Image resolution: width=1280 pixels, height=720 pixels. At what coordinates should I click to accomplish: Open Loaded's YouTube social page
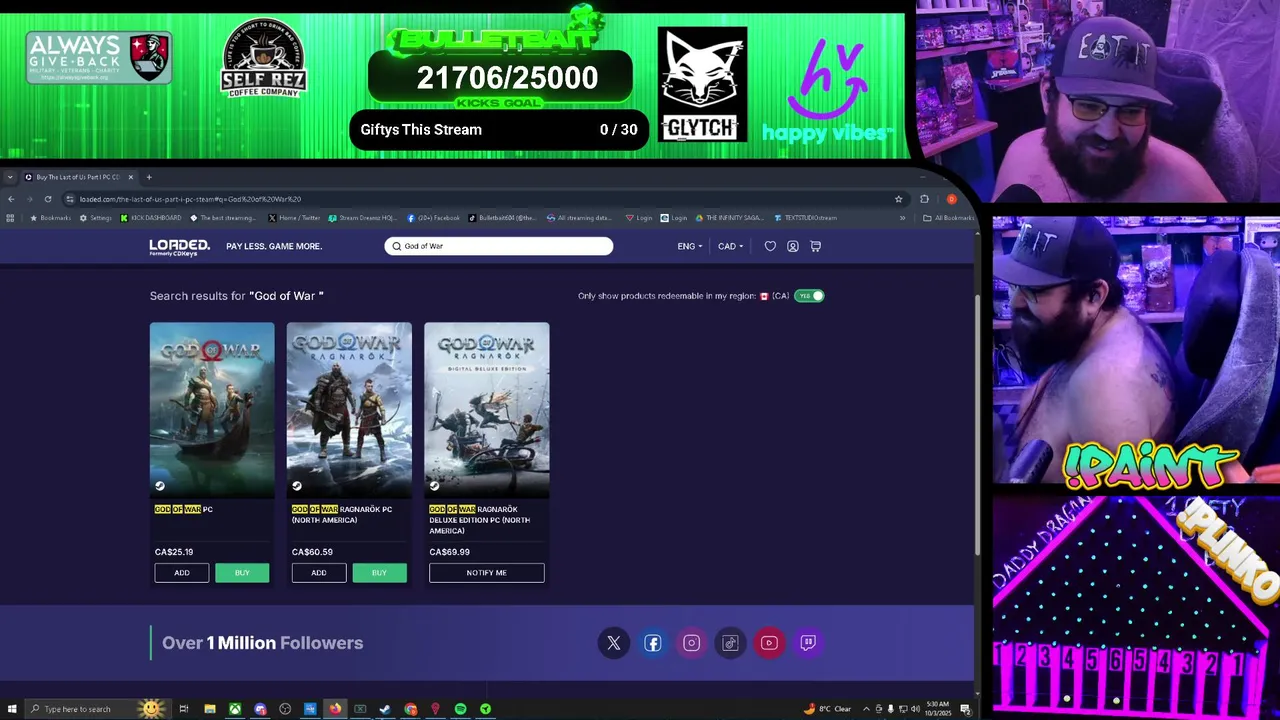(769, 643)
